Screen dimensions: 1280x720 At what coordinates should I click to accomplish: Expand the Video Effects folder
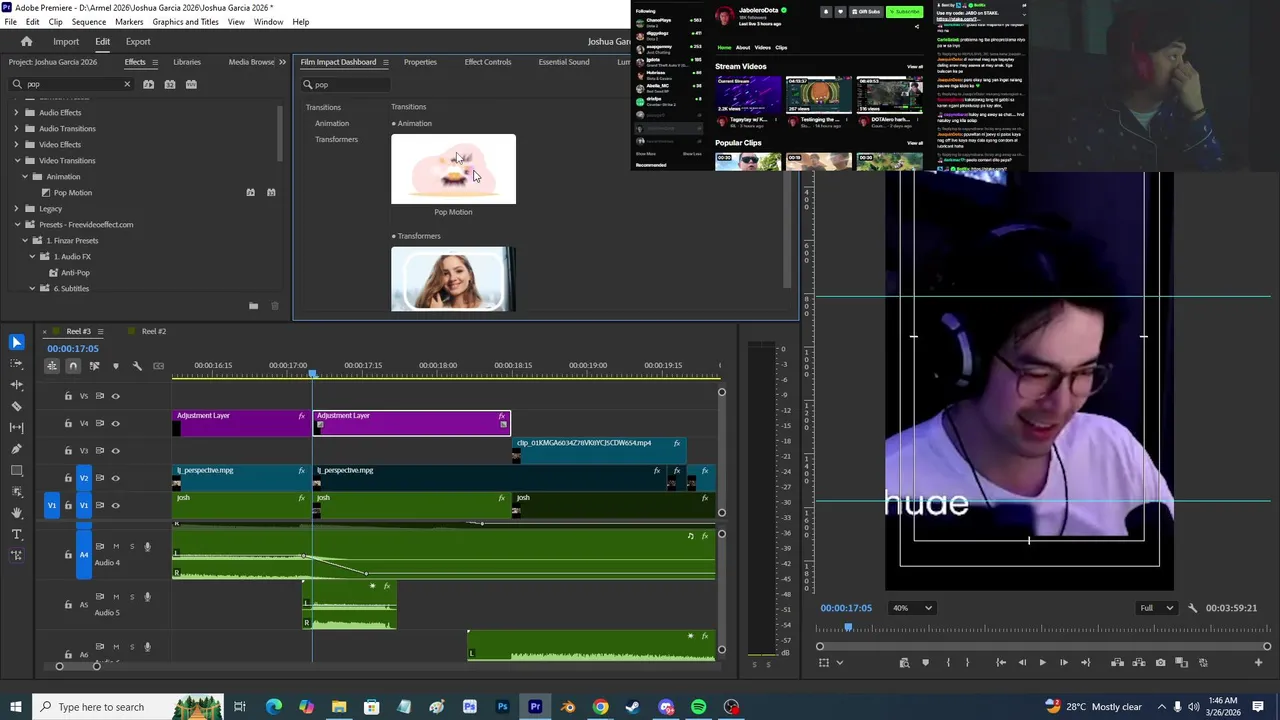16,144
